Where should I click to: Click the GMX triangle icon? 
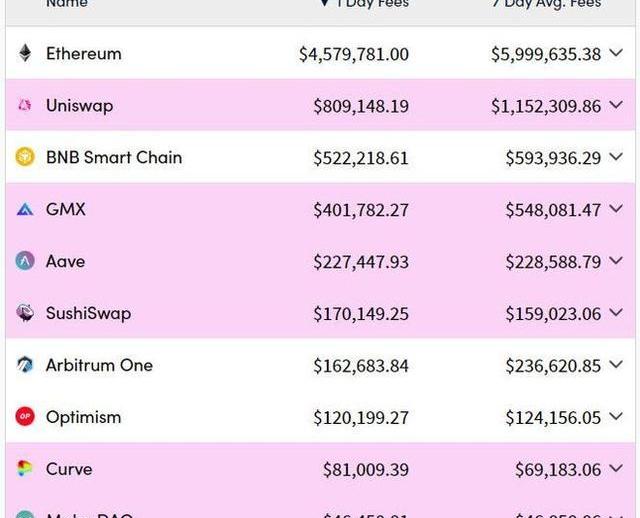coord(25,210)
